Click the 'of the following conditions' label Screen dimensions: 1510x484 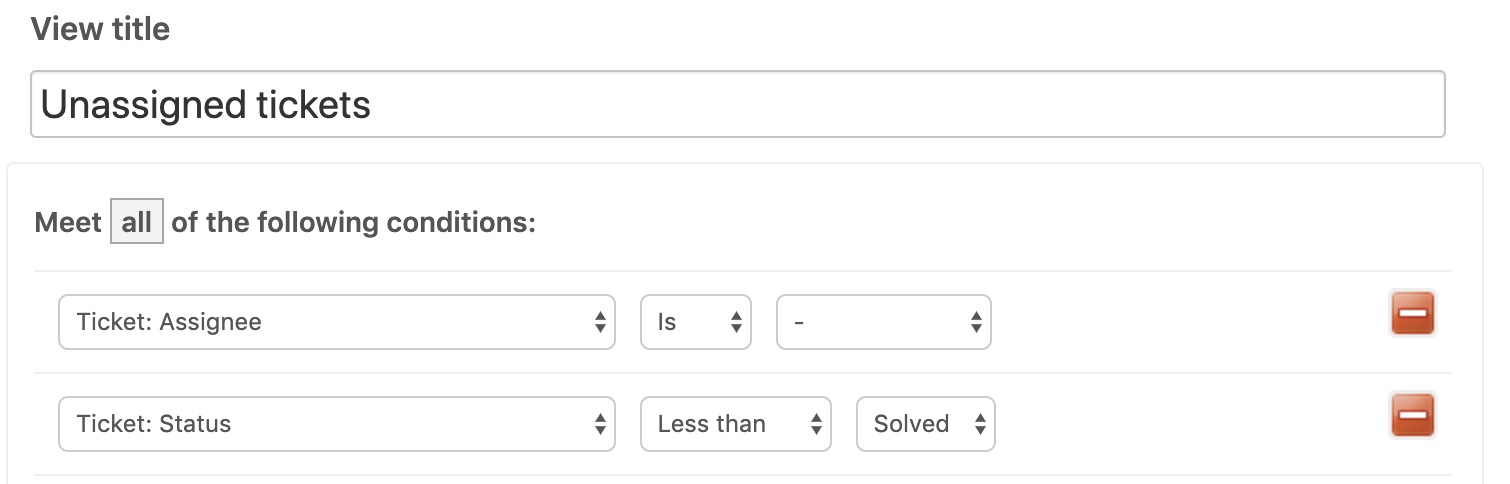[x=354, y=222]
